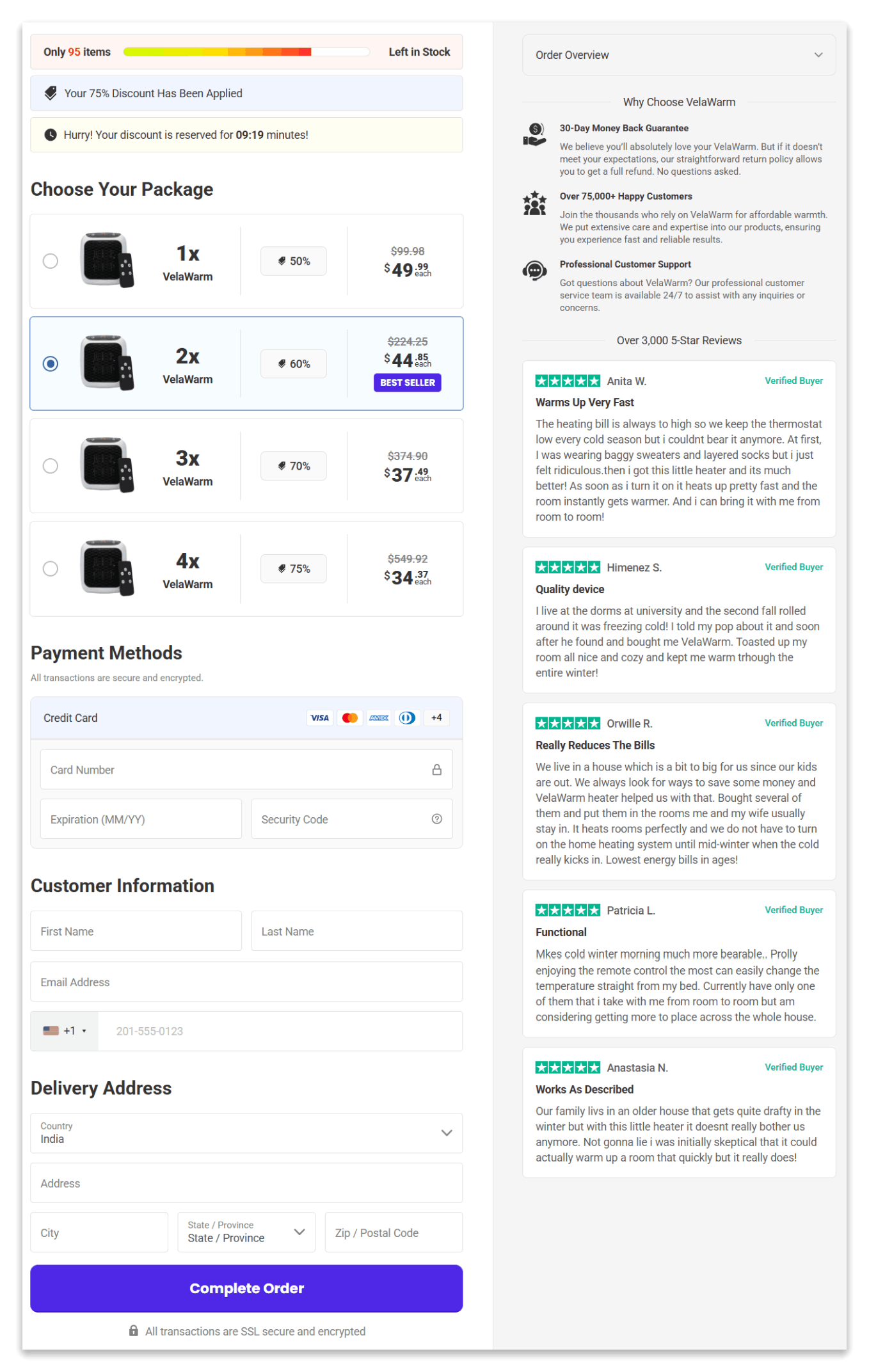Screen dimensions: 869x1372
Task: Click Verified Buyer label on Orwille R. review
Action: 793,723
